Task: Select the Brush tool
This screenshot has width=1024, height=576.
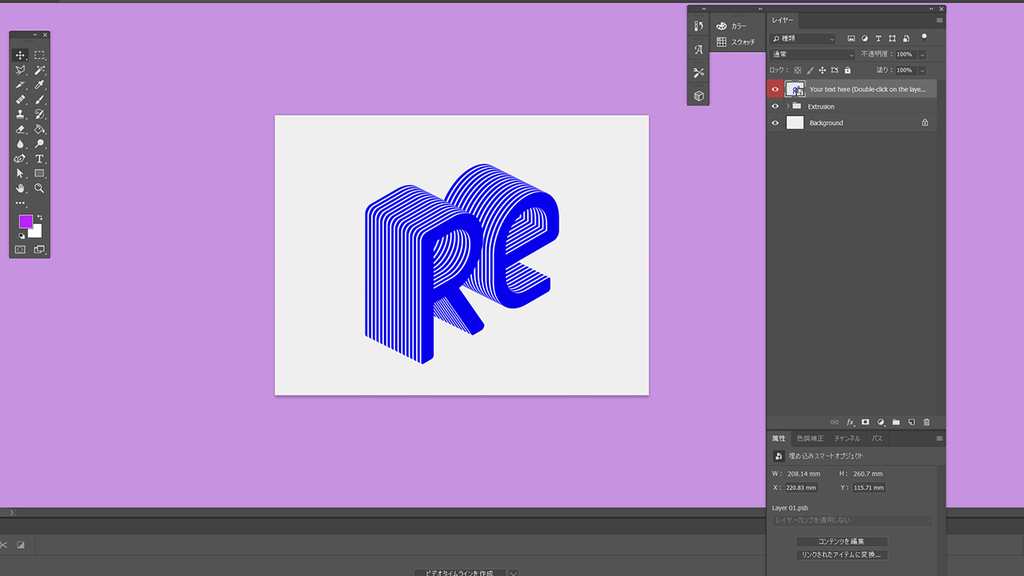Action: pyautogui.click(x=39, y=100)
